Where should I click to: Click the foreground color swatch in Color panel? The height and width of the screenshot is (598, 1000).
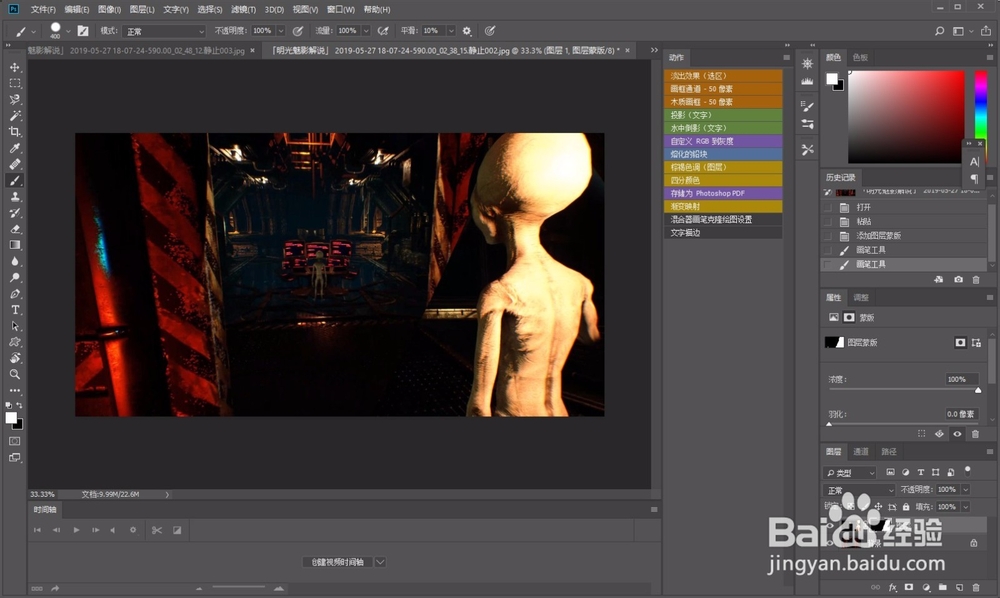[x=832, y=79]
